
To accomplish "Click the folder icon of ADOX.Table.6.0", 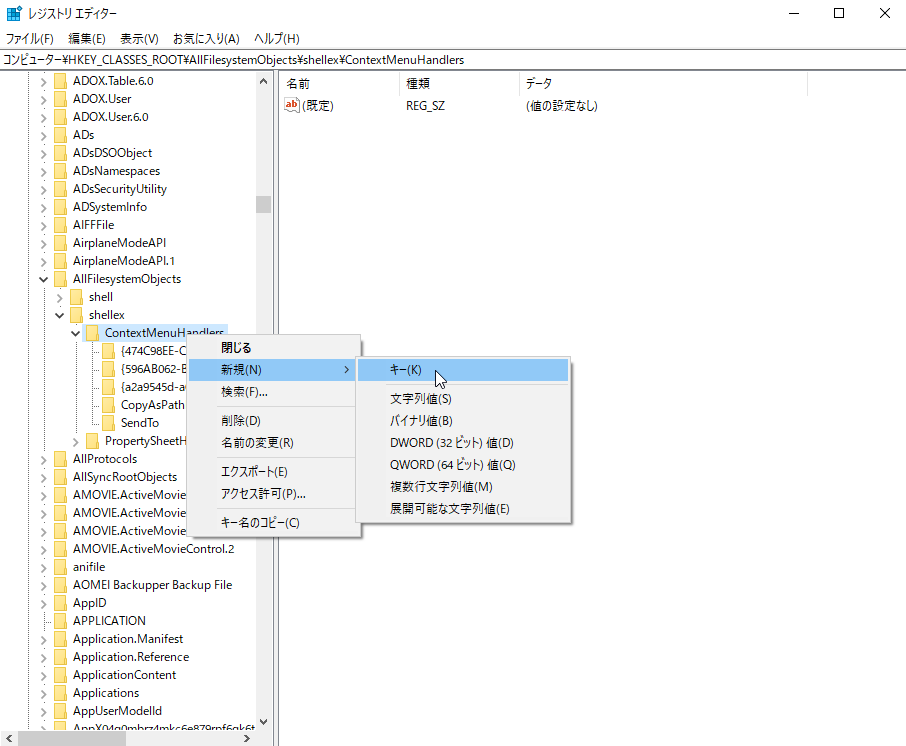I will (x=61, y=81).
